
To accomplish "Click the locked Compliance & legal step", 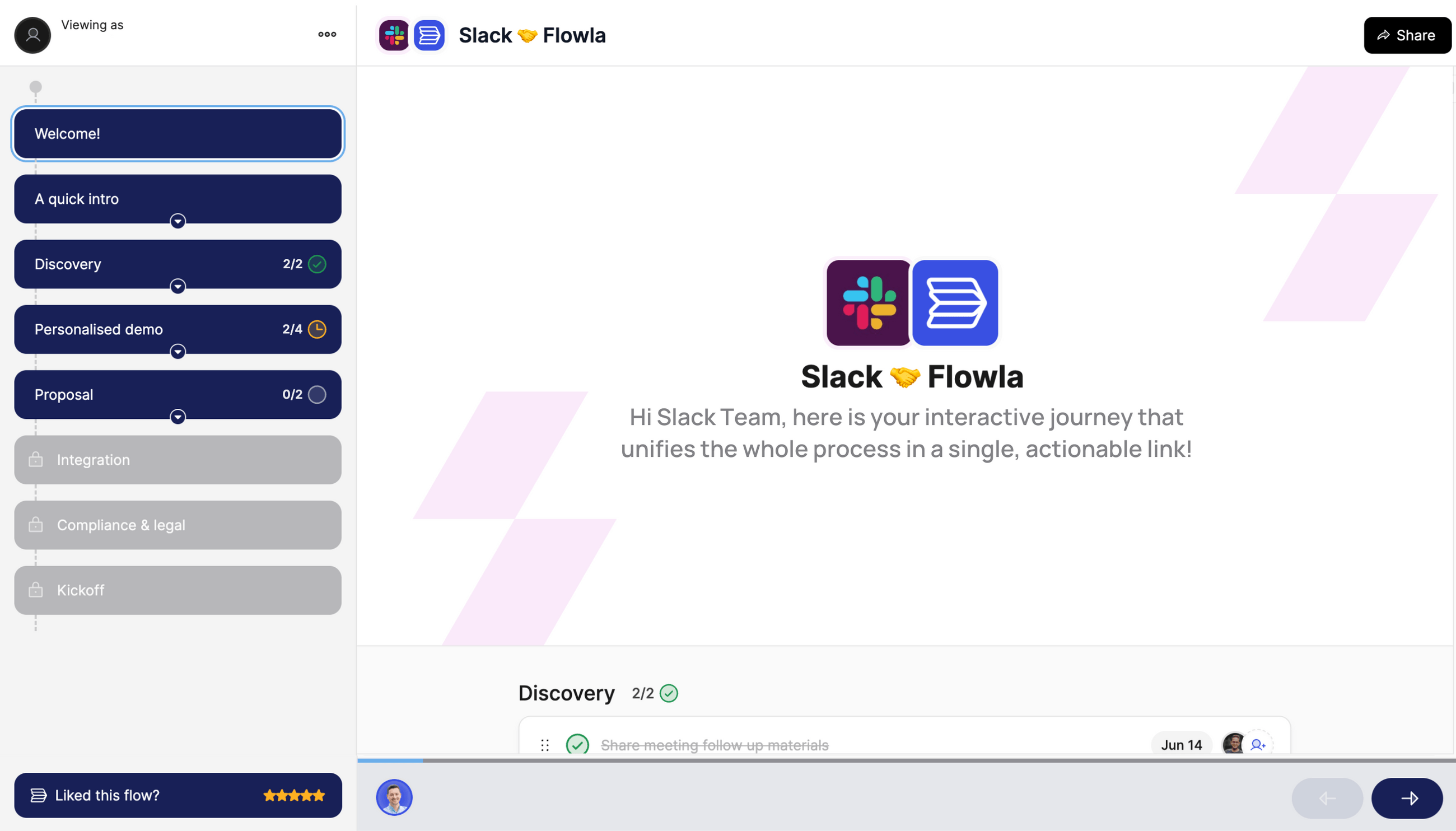I will 178,525.
